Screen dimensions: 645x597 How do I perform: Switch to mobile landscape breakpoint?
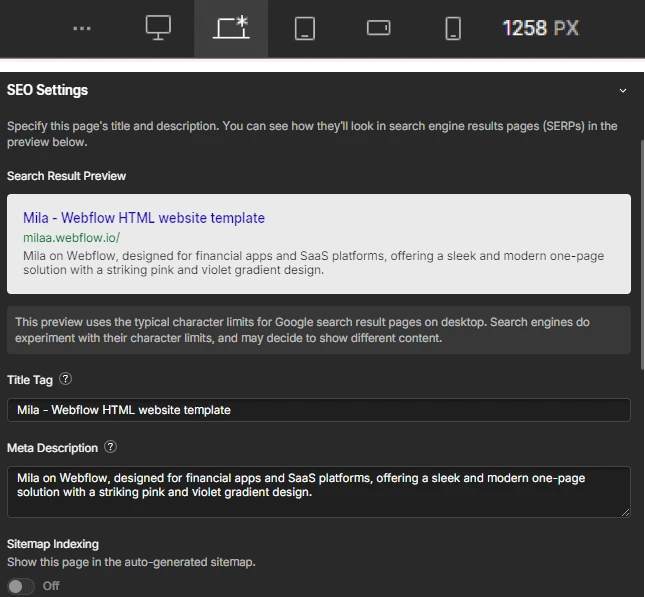point(378,28)
